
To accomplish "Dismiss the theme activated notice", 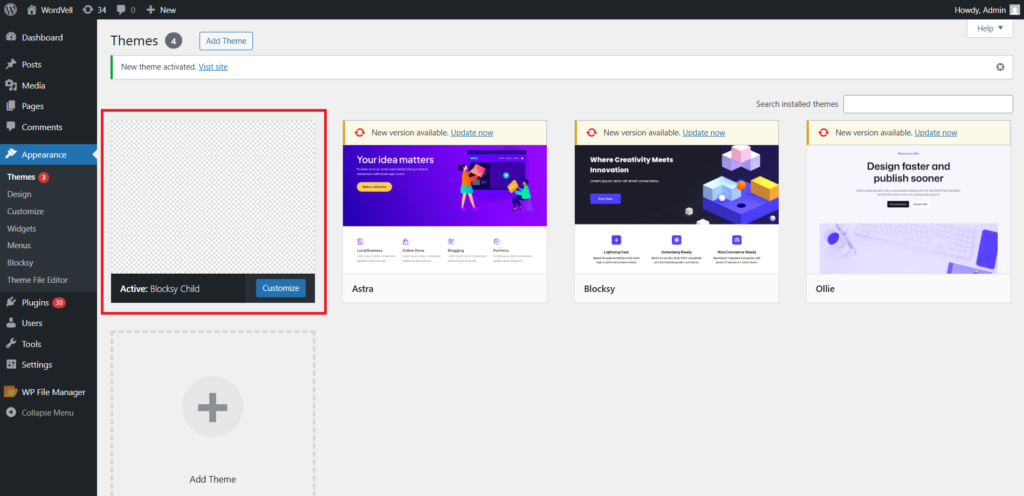I will tap(1000, 67).
